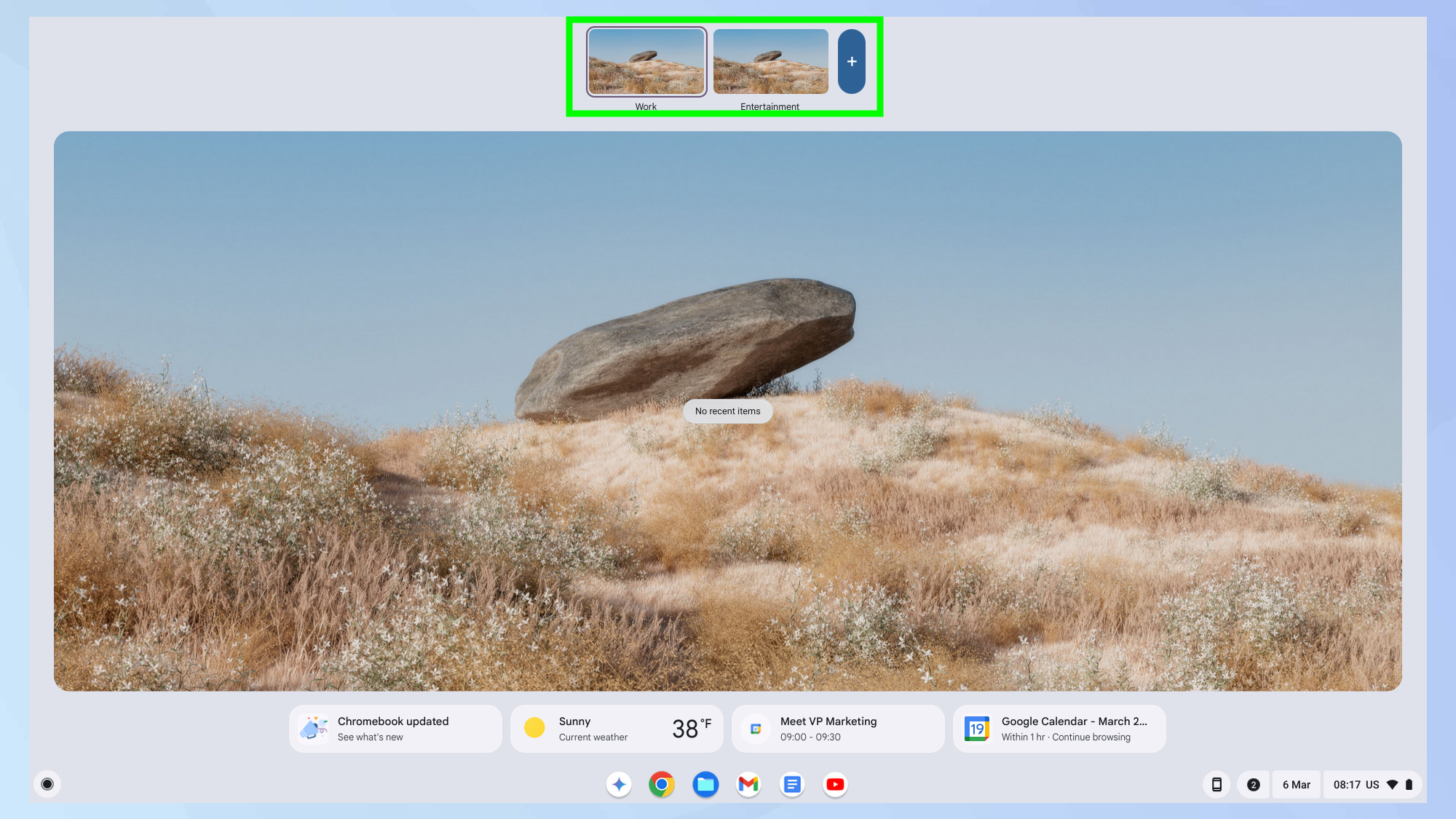
Task: Open the Meet VP Marketing event
Action: tap(838, 729)
